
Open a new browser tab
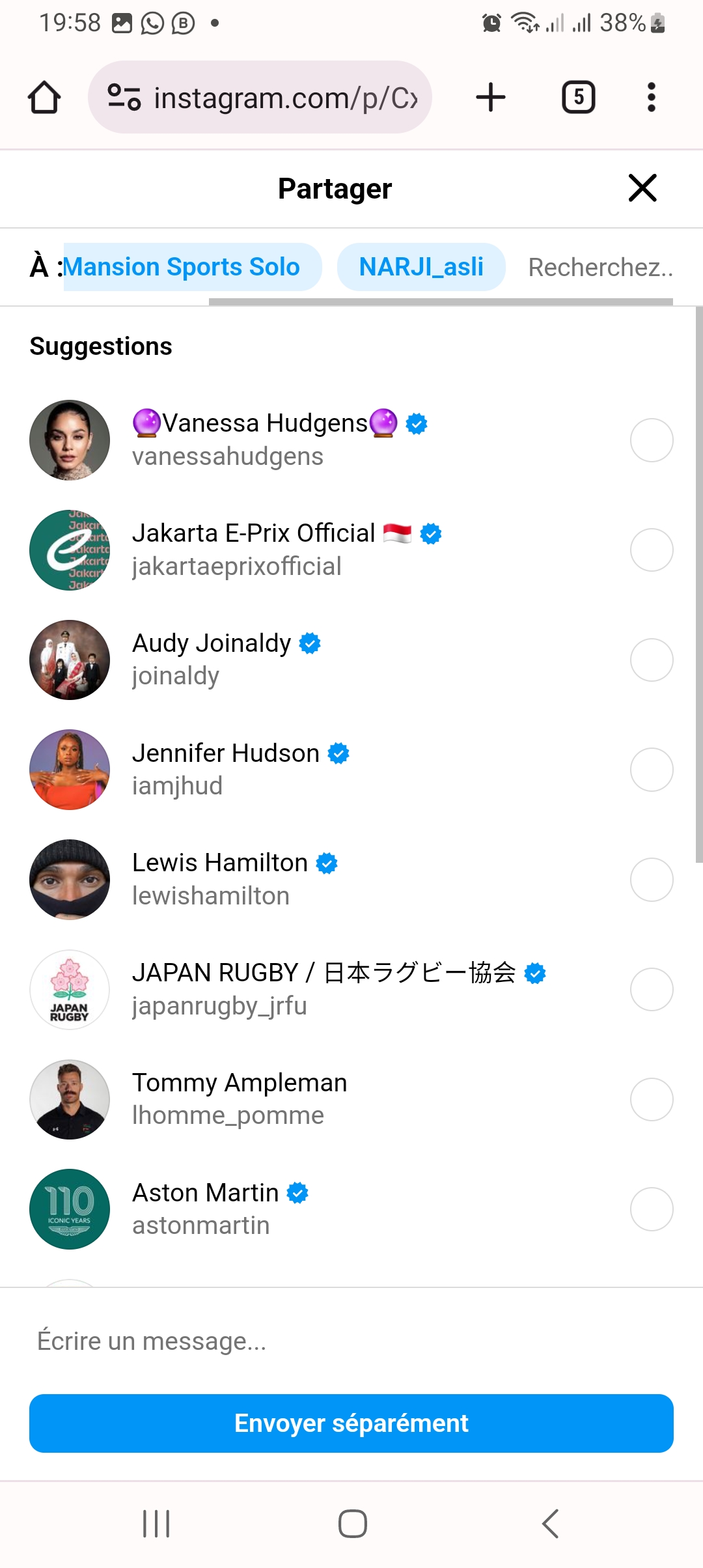tap(491, 98)
